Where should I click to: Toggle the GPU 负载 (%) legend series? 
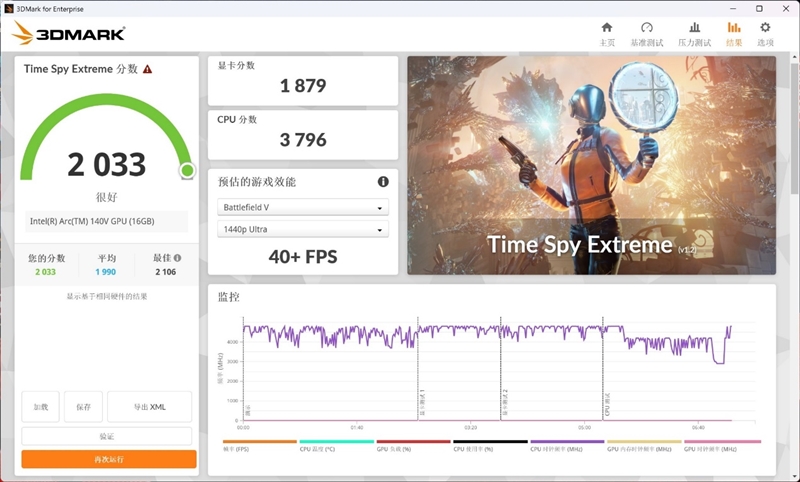[413, 445]
